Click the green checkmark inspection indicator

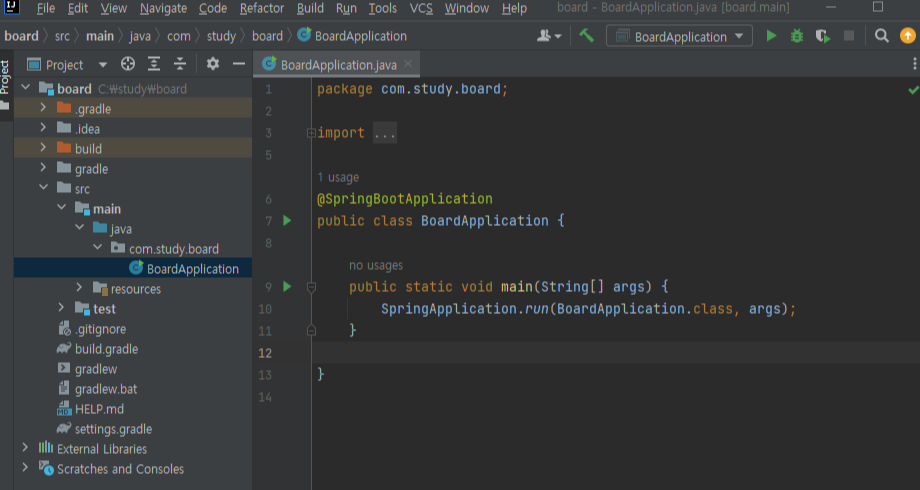(x=913, y=90)
